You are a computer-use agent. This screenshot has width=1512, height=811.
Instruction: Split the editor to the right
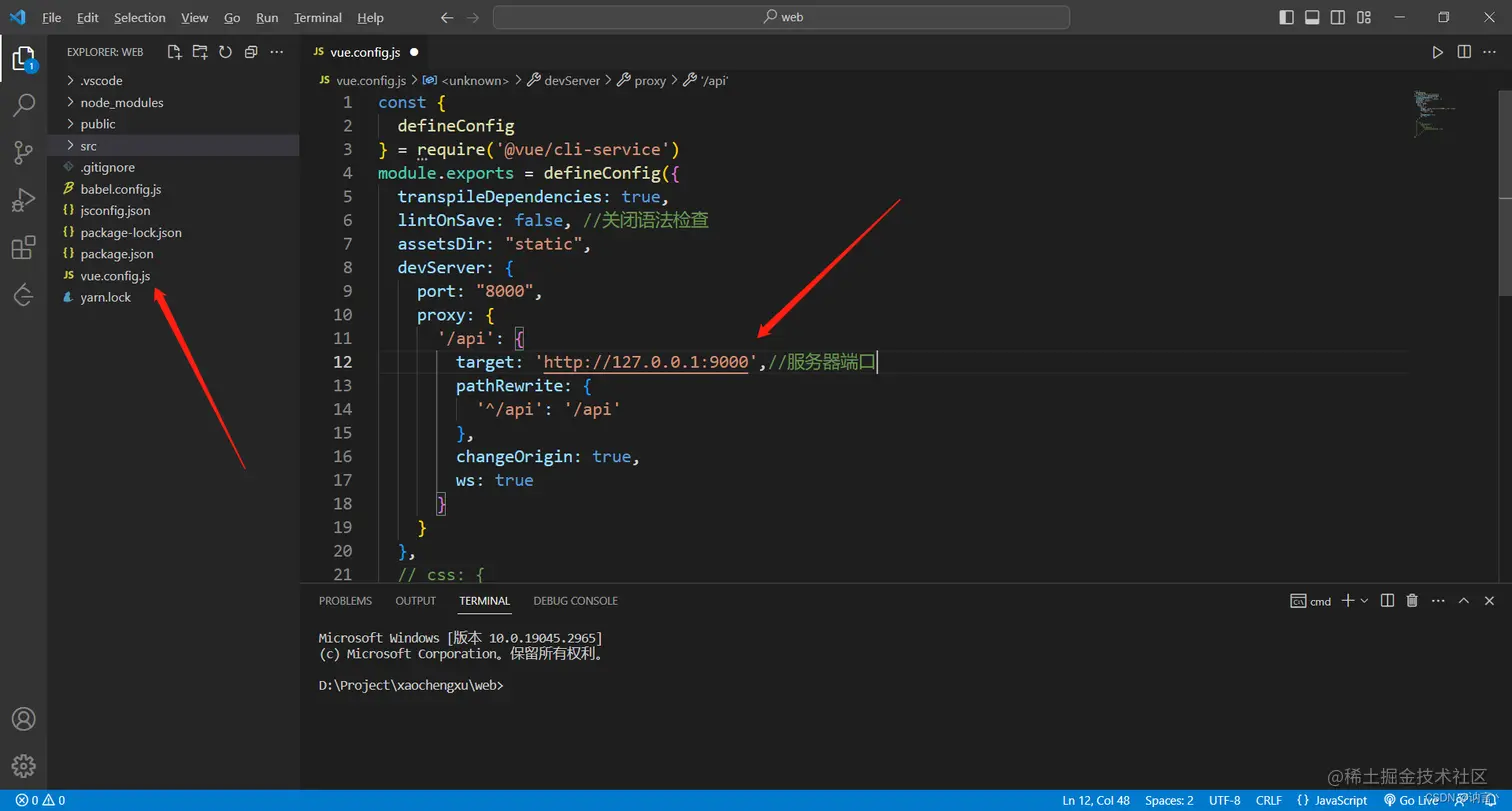tap(1464, 52)
